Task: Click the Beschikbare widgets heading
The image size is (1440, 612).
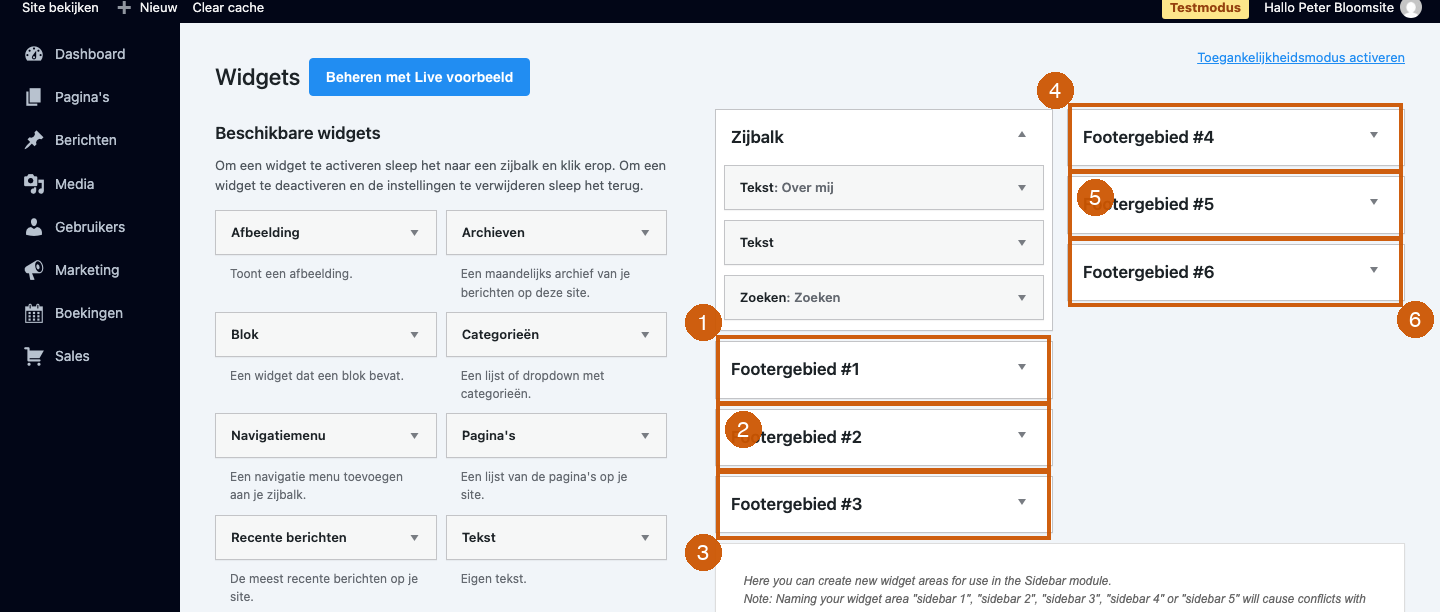Action: (298, 133)
